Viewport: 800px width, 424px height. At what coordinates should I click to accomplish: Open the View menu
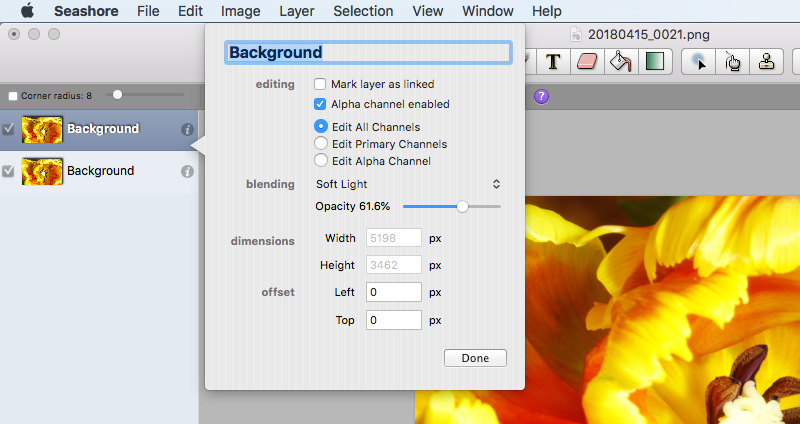tap(428, 11)
